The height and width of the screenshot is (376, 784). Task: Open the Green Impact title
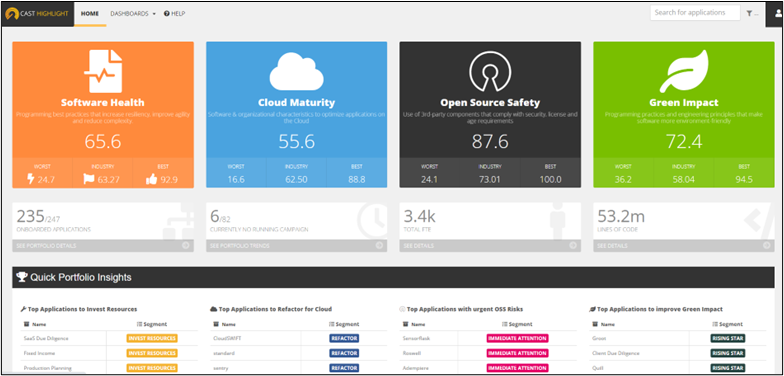click(x=684, y=102)
